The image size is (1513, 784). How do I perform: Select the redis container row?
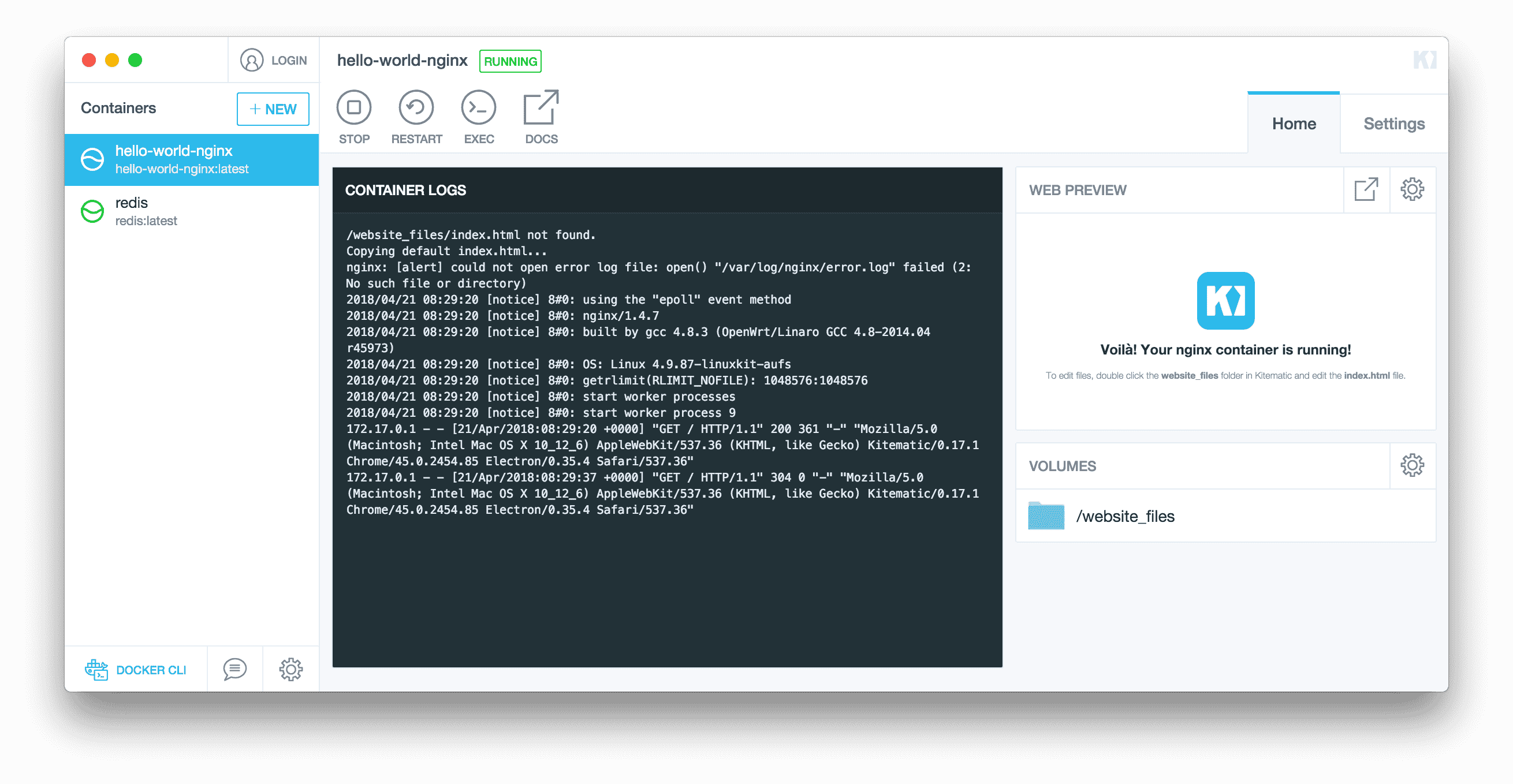(x=192, y=211)
